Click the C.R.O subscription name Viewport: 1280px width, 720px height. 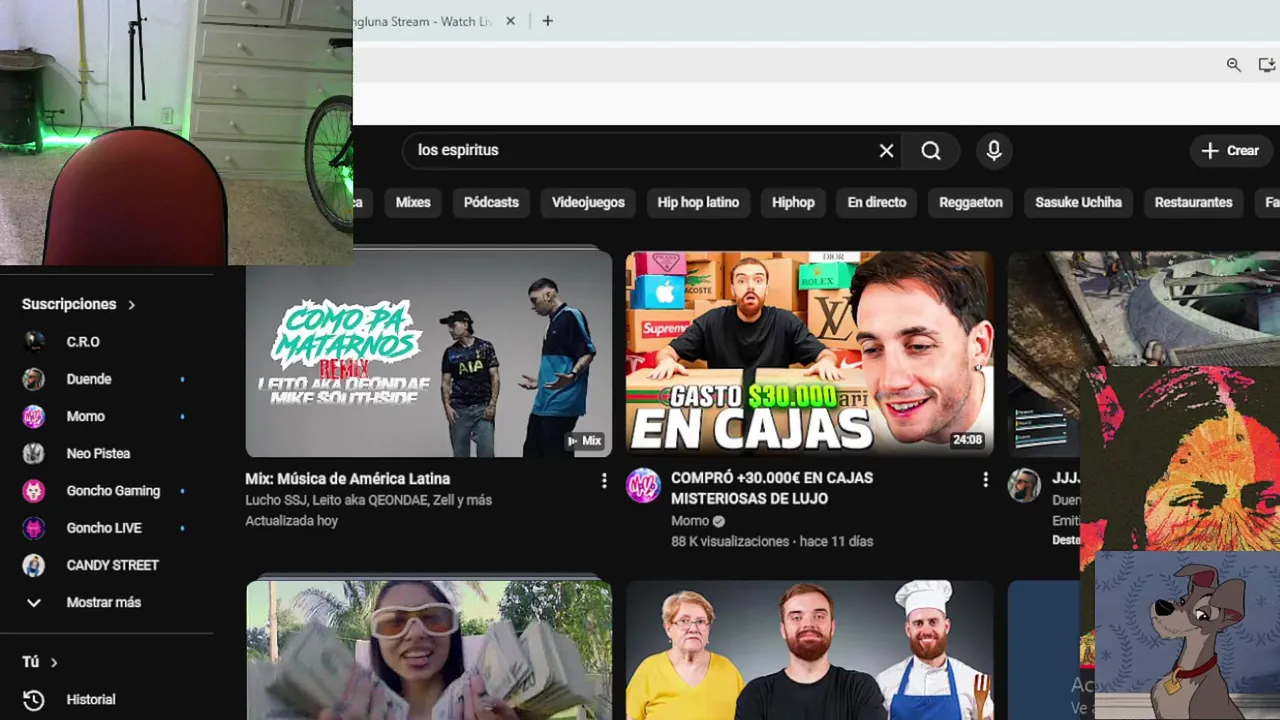pyautogui.click(x=83, y=342)
